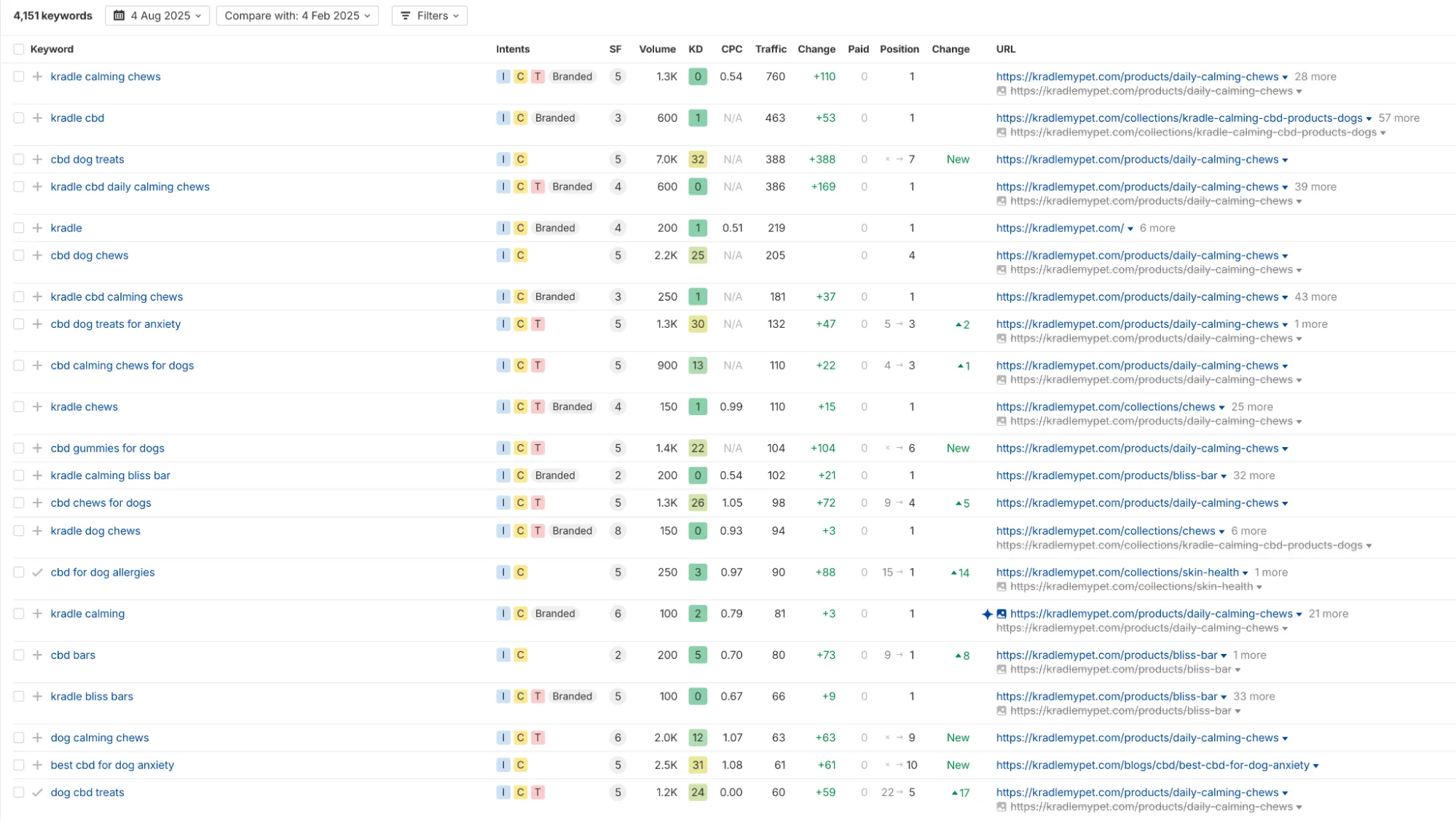The width and height of the screenshot is (1456, 820).
Task: Click calendar icon in 4 Aug 2025 selector
Action: click(x=119, y=15)
